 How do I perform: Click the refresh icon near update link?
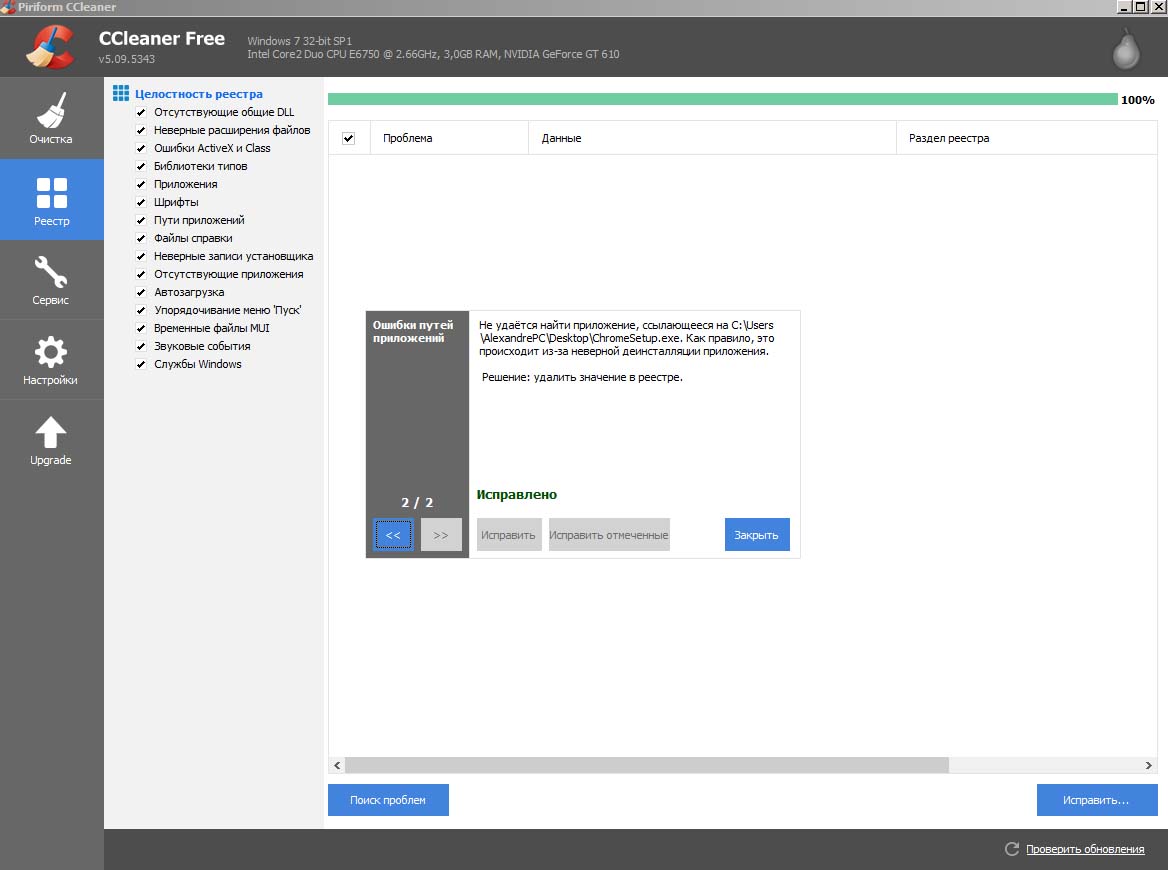pyautogui.click(x=1012, y=848)
